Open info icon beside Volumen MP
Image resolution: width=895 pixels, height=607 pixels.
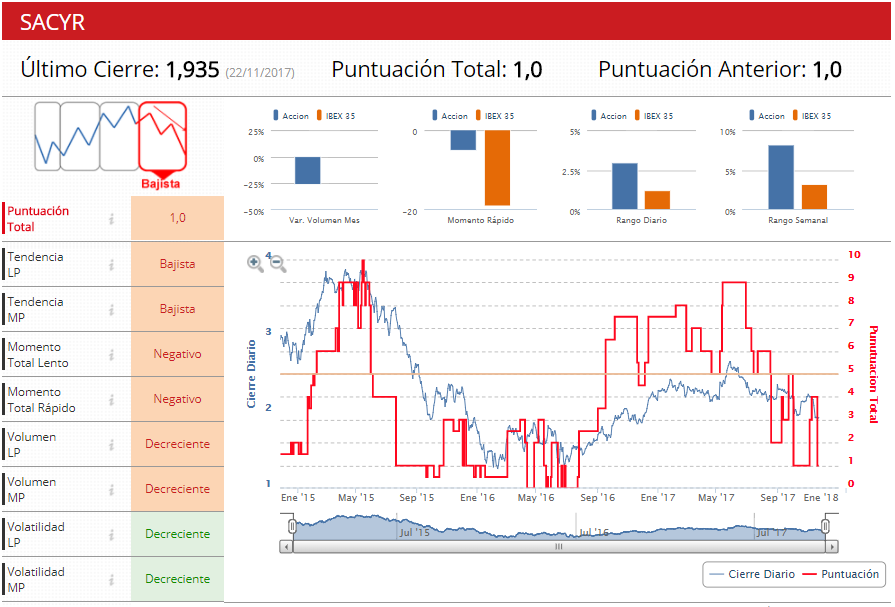coord(112,489)
